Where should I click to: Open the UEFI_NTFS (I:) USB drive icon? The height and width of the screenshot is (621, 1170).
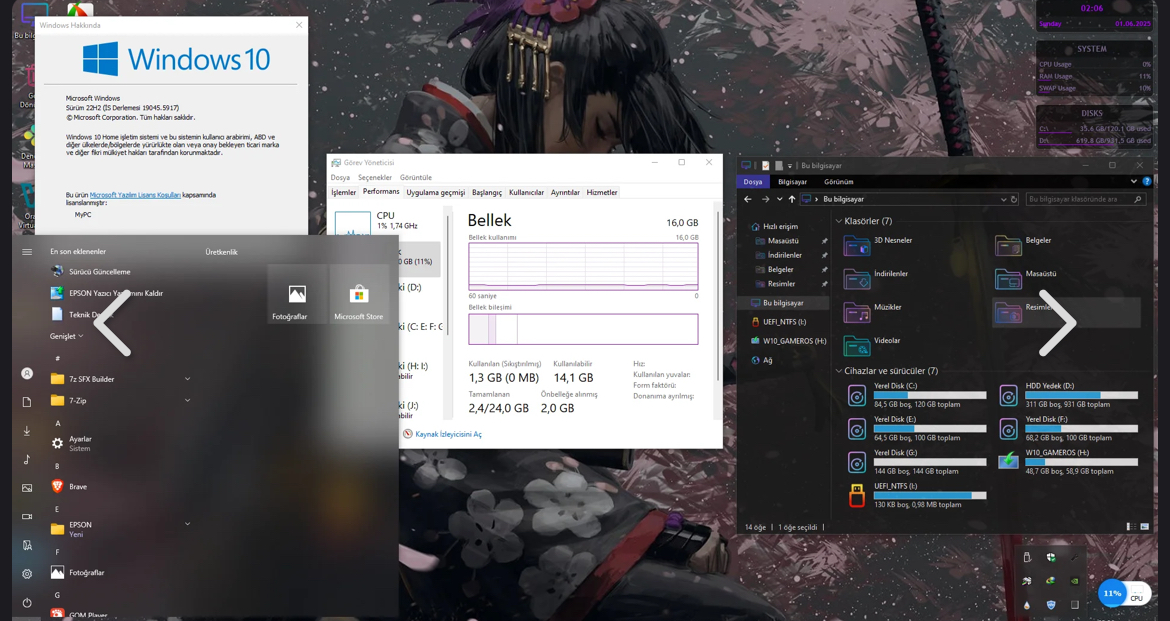(857, 496)
